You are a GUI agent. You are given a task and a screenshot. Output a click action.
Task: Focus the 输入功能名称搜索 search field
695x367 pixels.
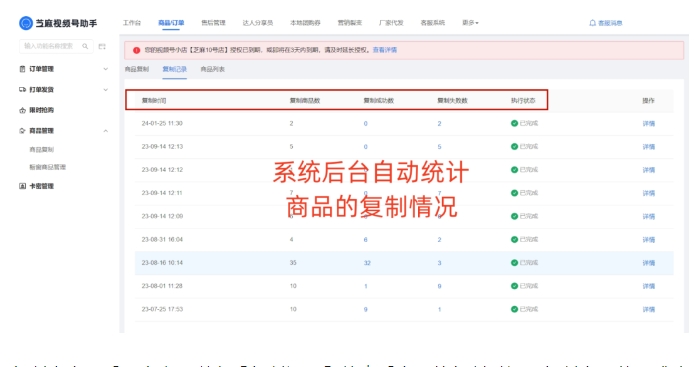[56, 46]
